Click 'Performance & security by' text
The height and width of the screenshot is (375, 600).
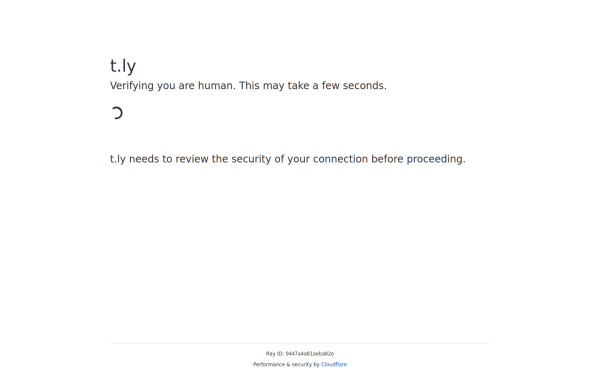286,364
